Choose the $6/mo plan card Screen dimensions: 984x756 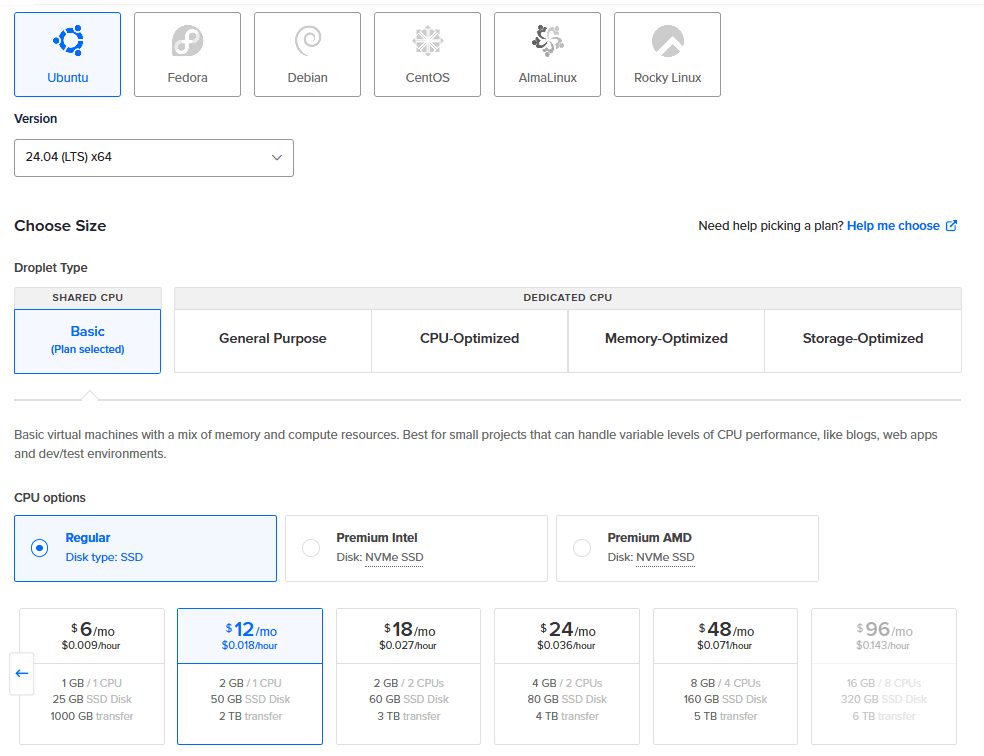[92, 675]
